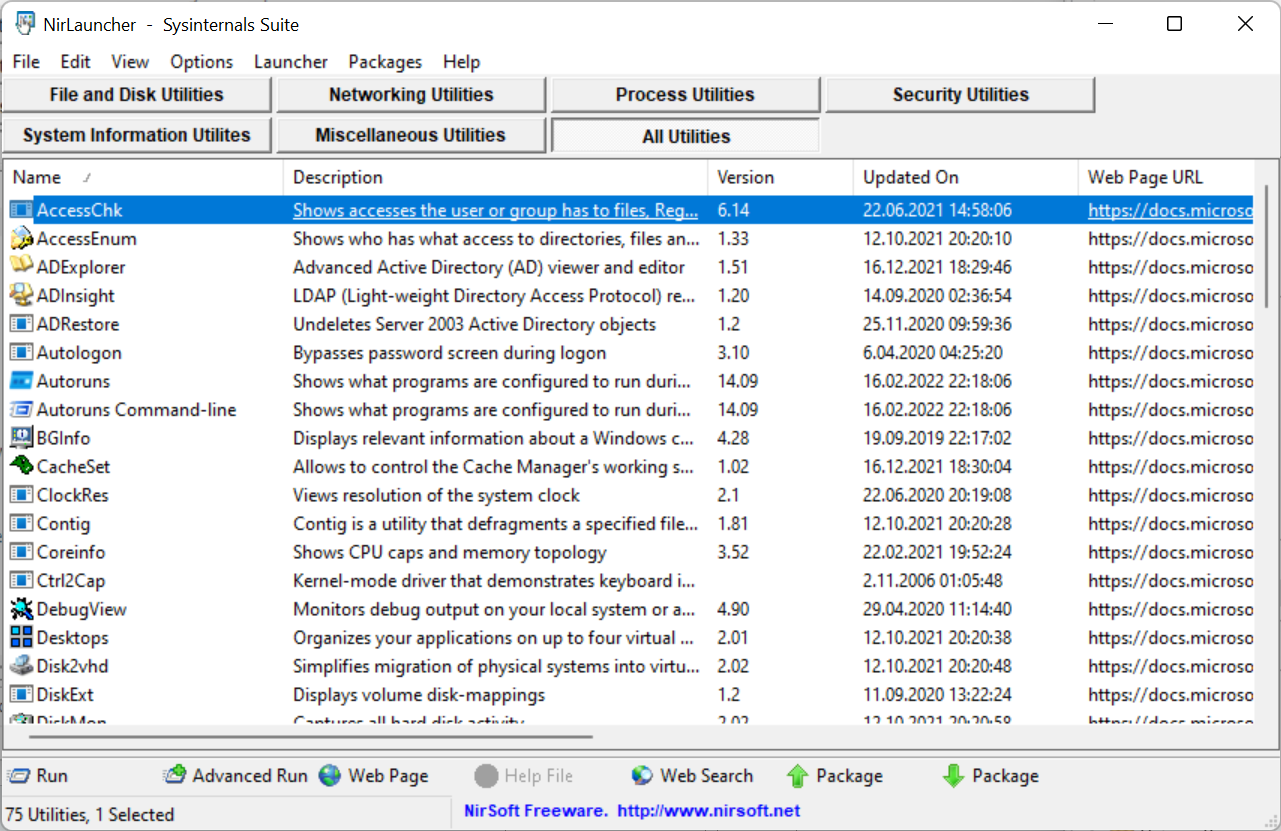Click 'Displays volume disk-mappings' description

(419, 695)
